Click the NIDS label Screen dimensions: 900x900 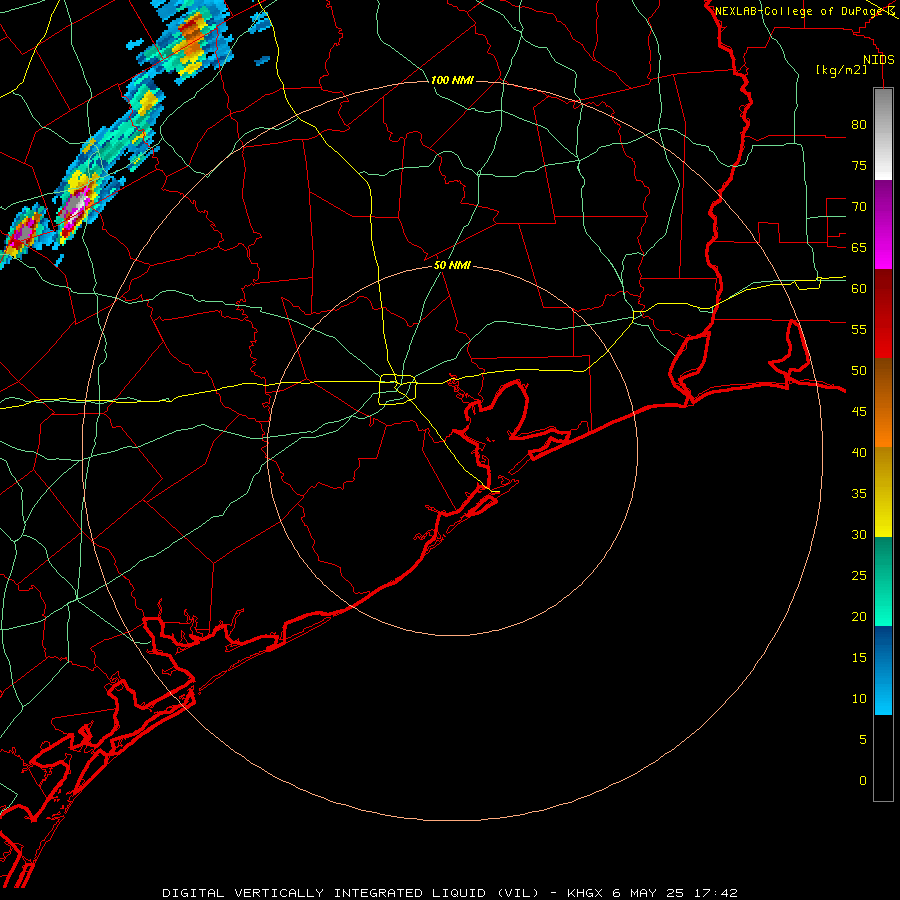point(878,60)
